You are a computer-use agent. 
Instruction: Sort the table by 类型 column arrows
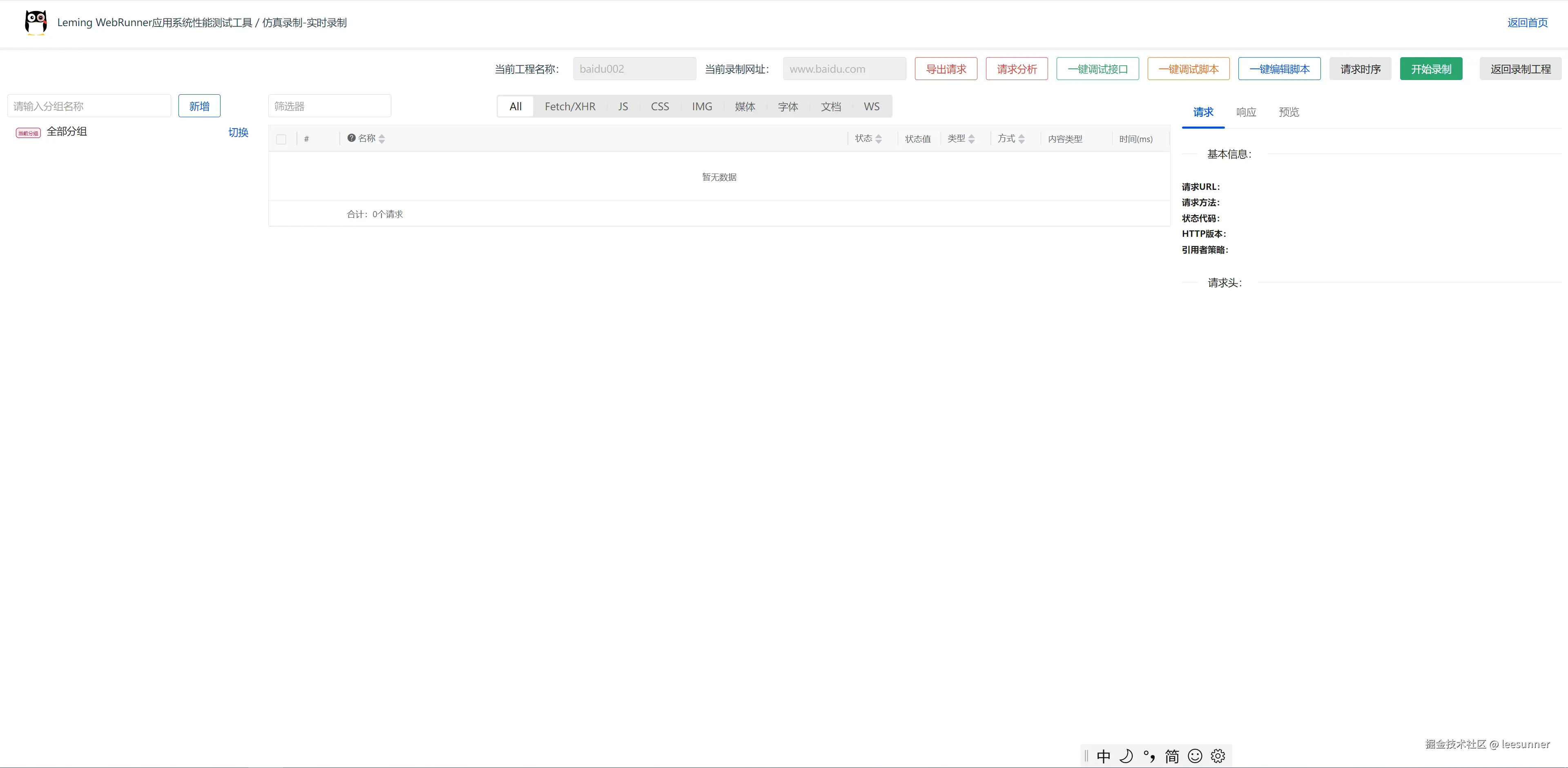(972, 139)
